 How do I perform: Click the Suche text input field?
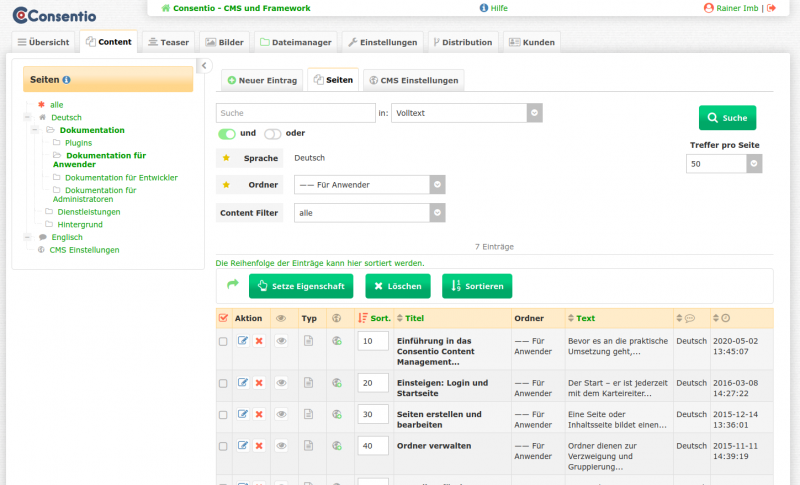[295, 113]
